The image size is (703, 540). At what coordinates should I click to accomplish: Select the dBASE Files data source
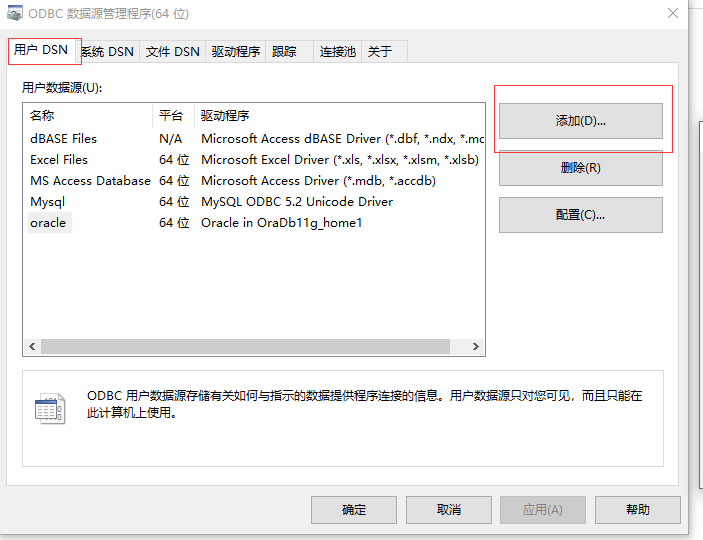[x=63, y=139]
